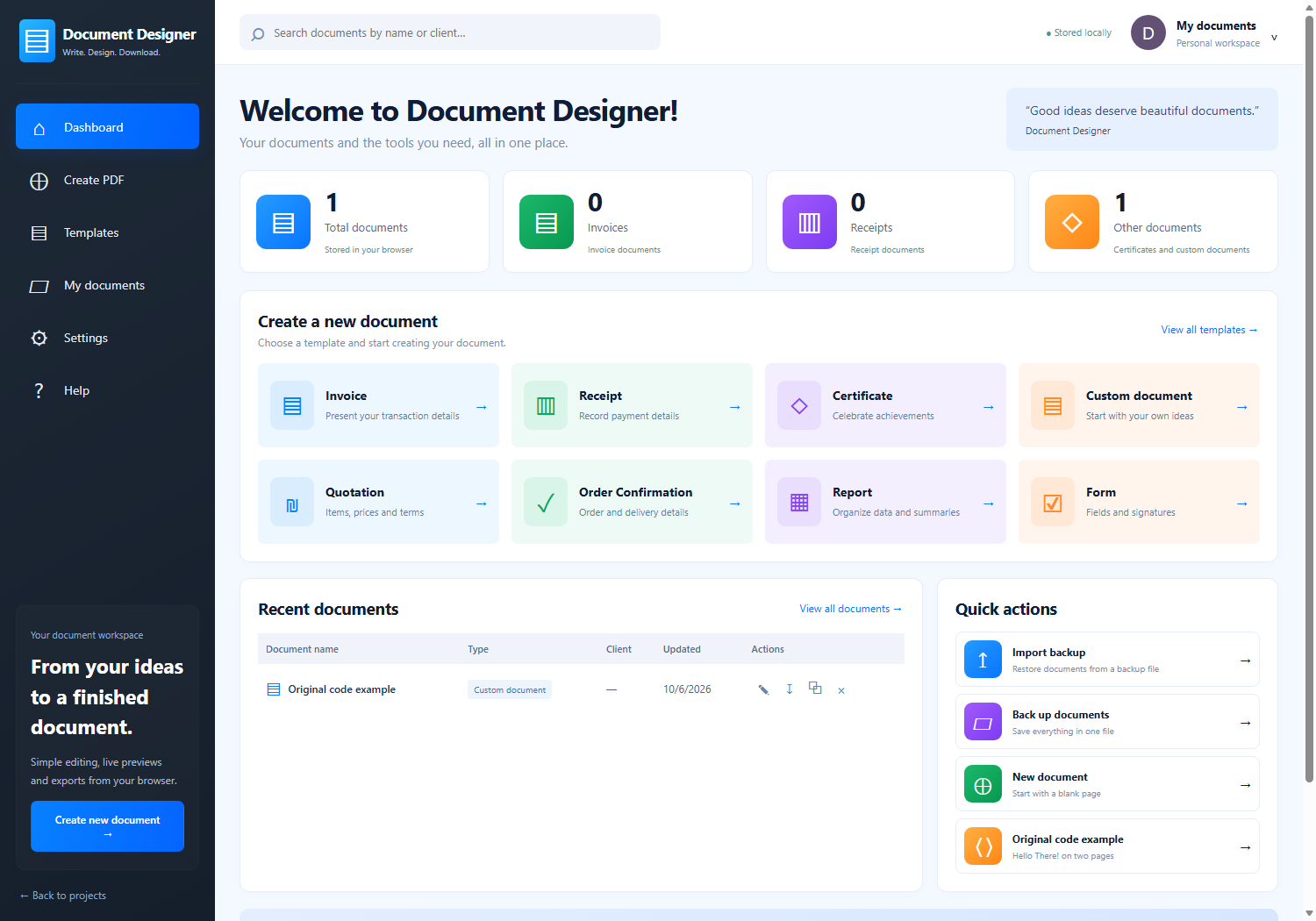Click the Create PDF globe icon

[x=39, y=181]
